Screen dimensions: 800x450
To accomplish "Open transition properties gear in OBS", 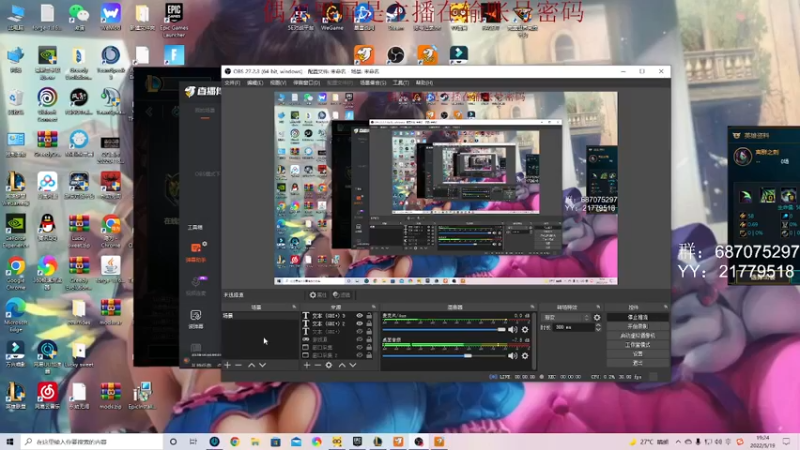I will (597, 317).
